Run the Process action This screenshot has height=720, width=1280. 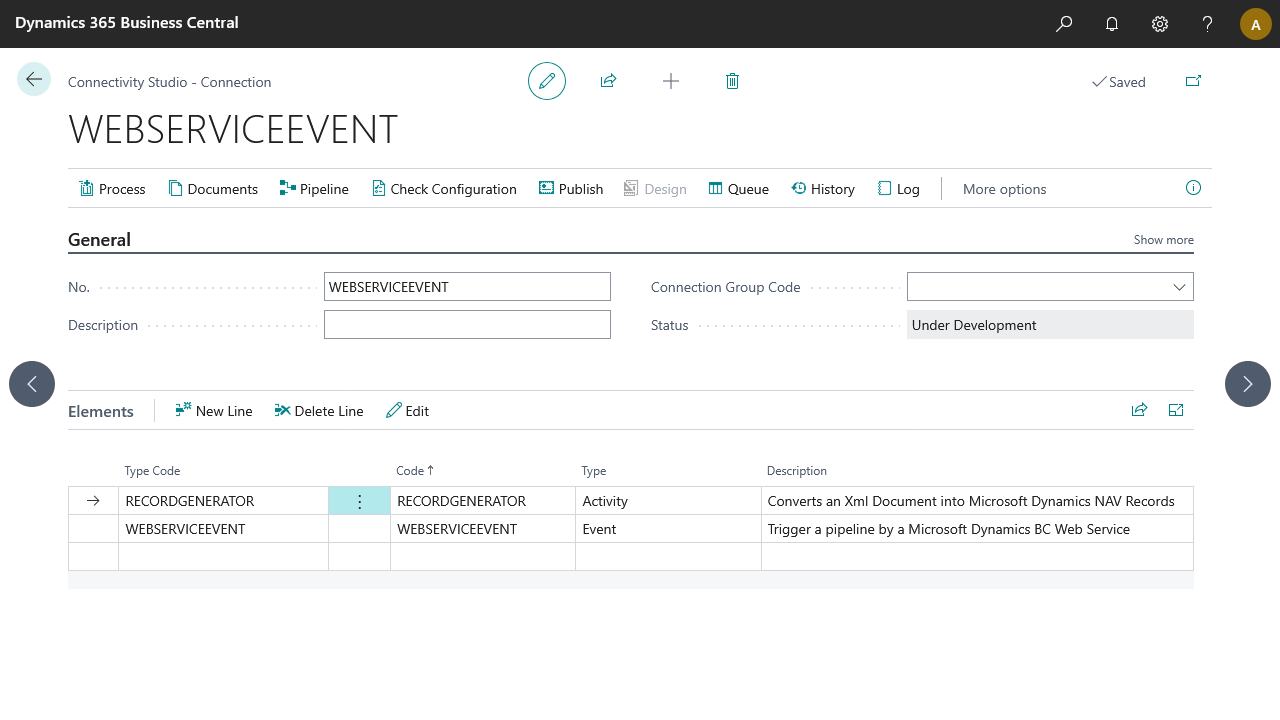click(x=112, y=189)
